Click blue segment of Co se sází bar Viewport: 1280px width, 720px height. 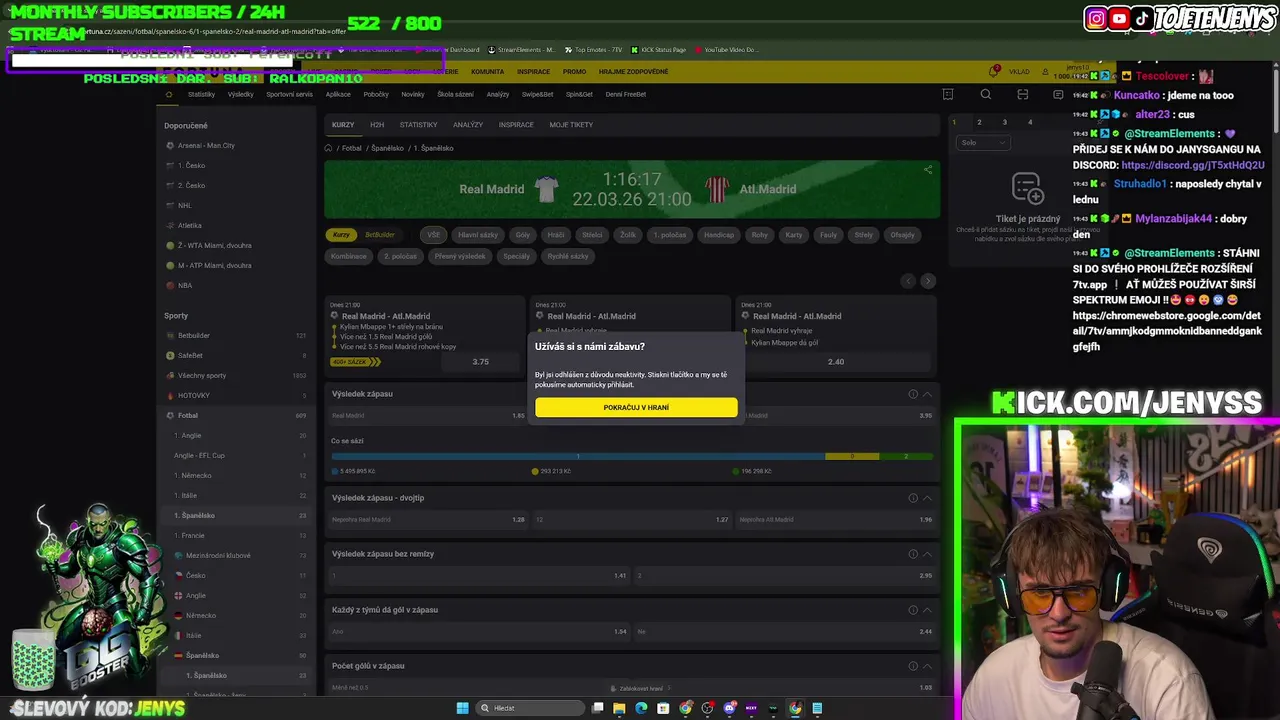pyautogui.click(x=577, y=456)
